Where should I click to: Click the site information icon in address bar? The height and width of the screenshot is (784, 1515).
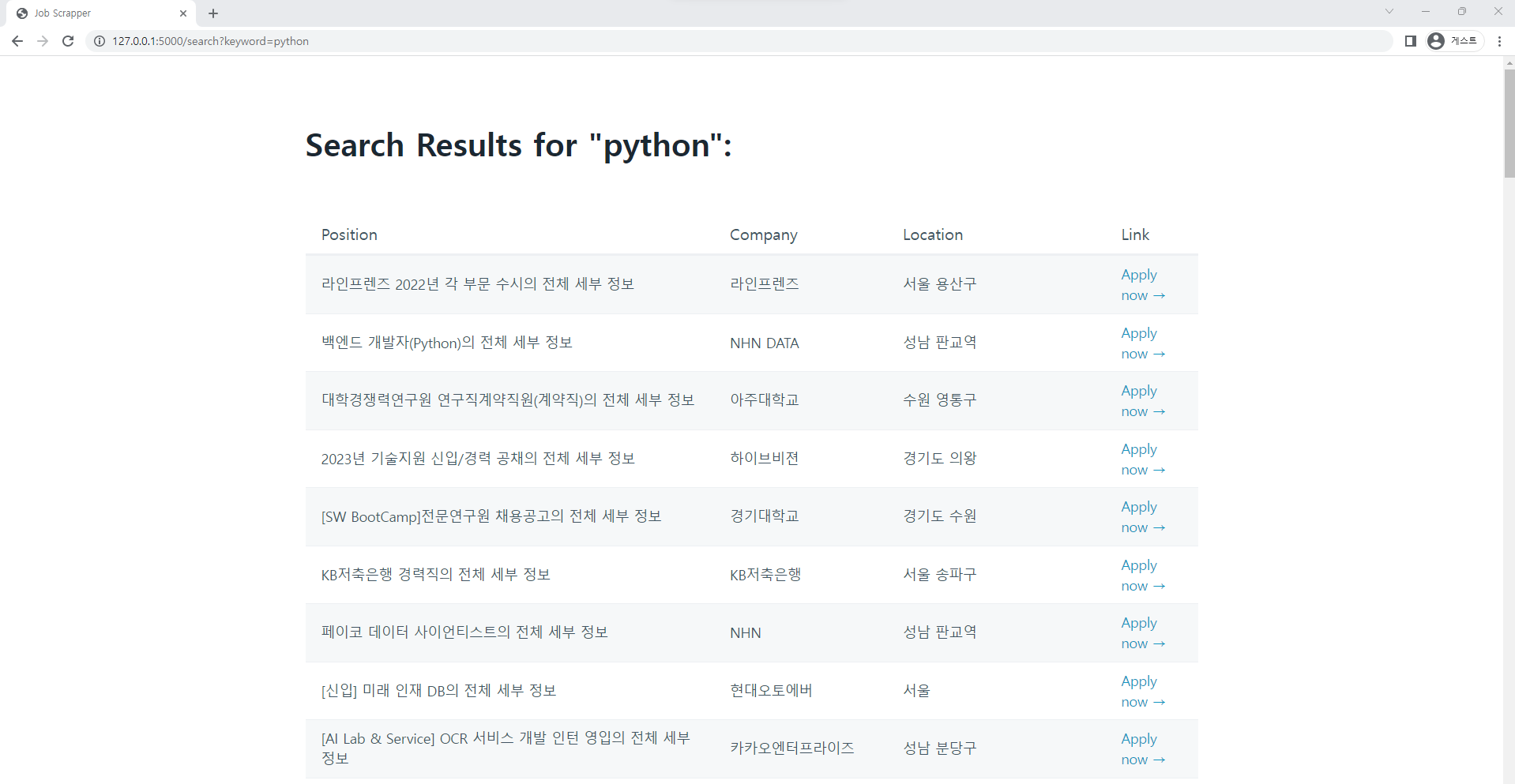point(100,41)
